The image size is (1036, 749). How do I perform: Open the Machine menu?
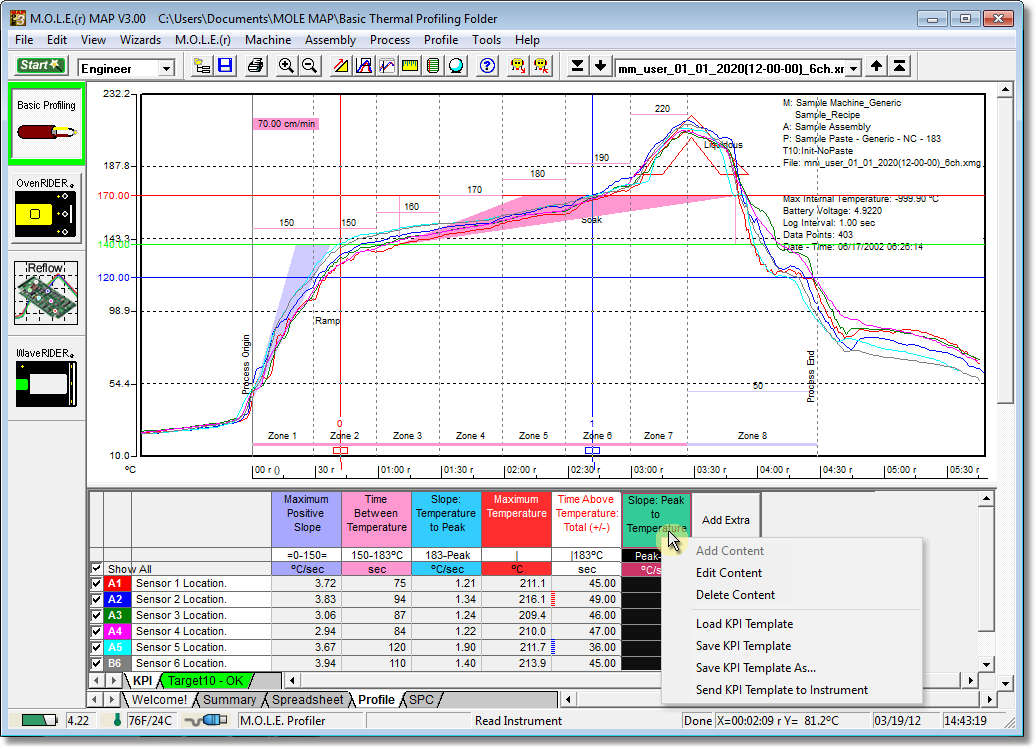click(x=268, y=40)
